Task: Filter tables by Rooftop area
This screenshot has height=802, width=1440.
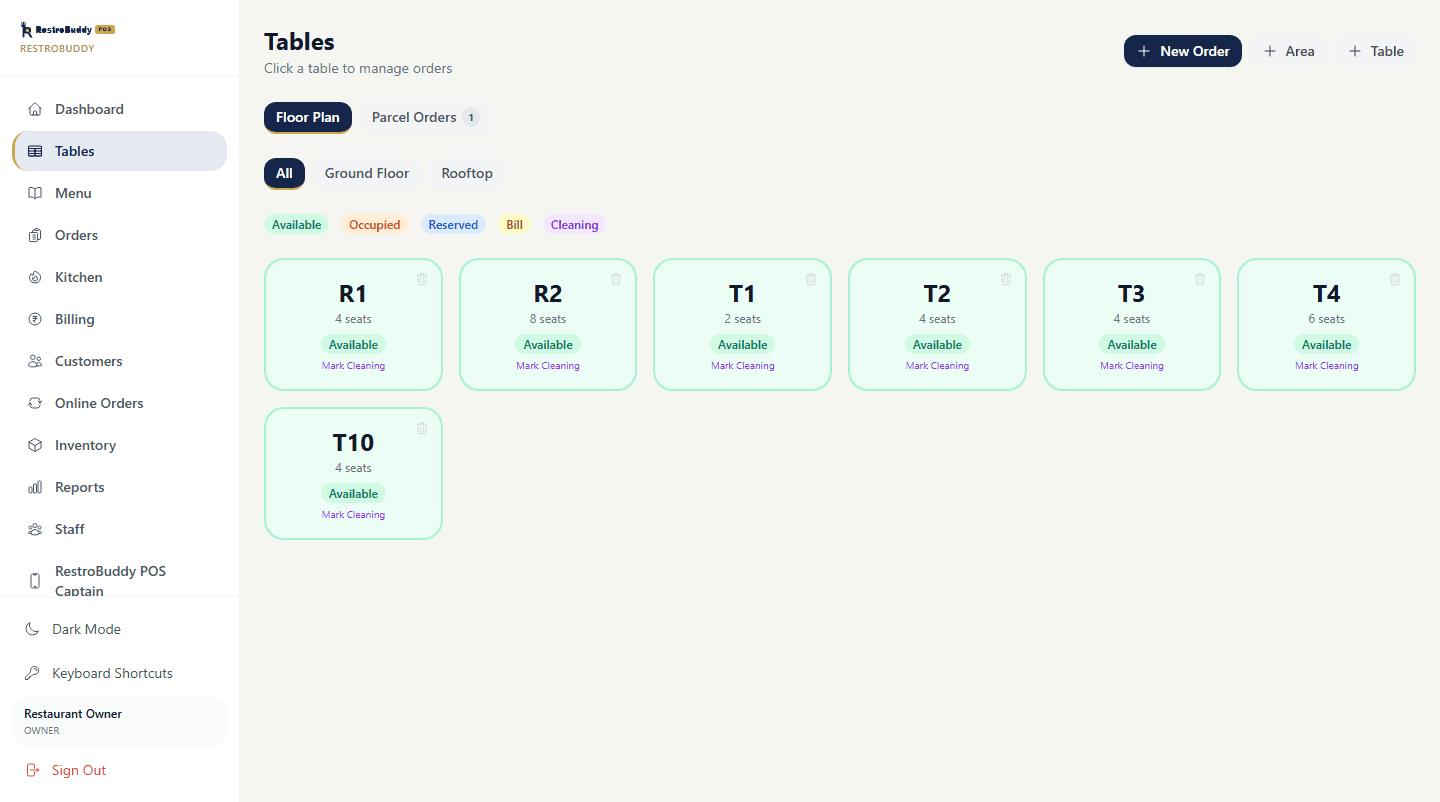Action: [x=467, y=173]
